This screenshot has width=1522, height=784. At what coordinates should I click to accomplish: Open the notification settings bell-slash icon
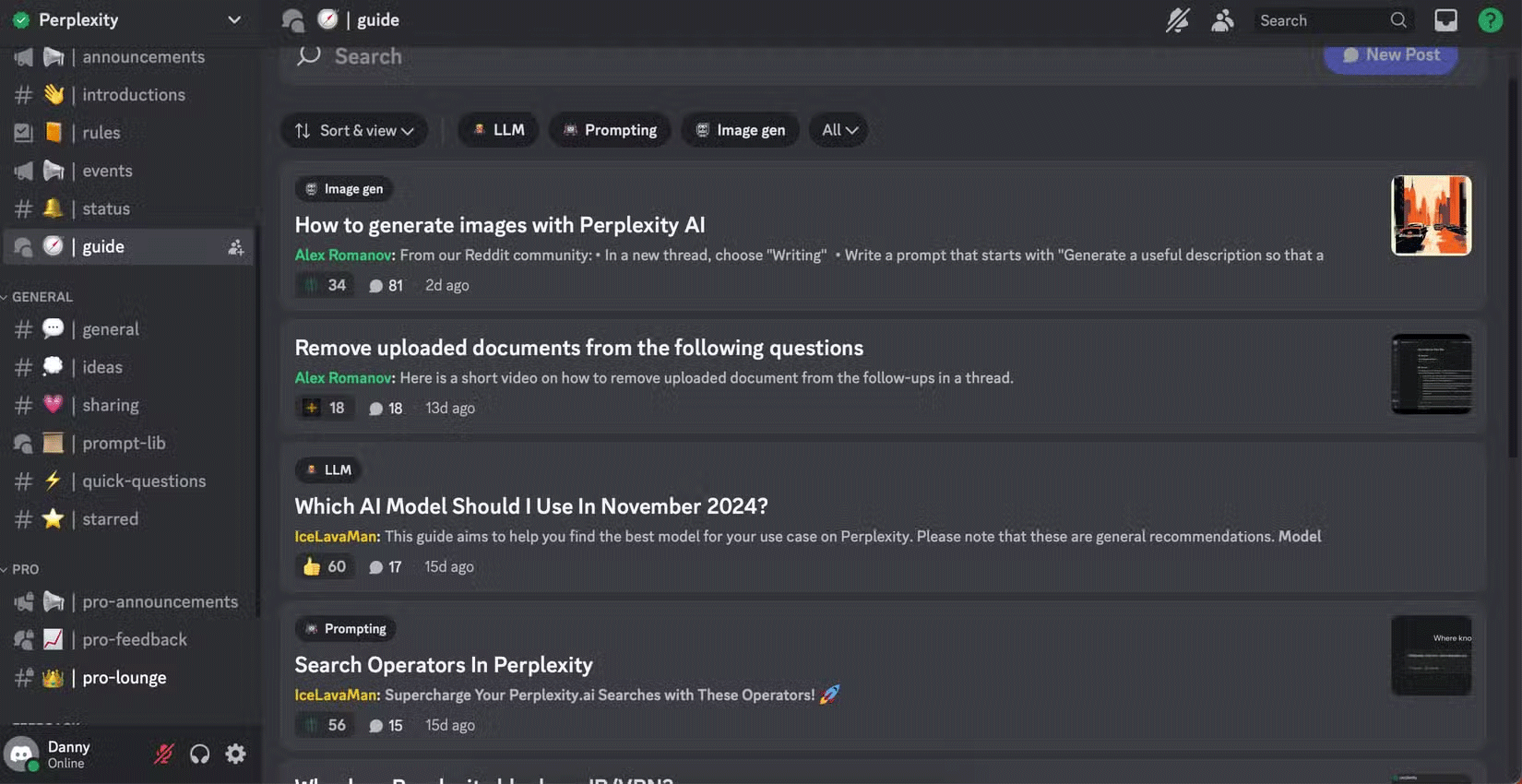pyautogui.click(x=1177, y=20)
